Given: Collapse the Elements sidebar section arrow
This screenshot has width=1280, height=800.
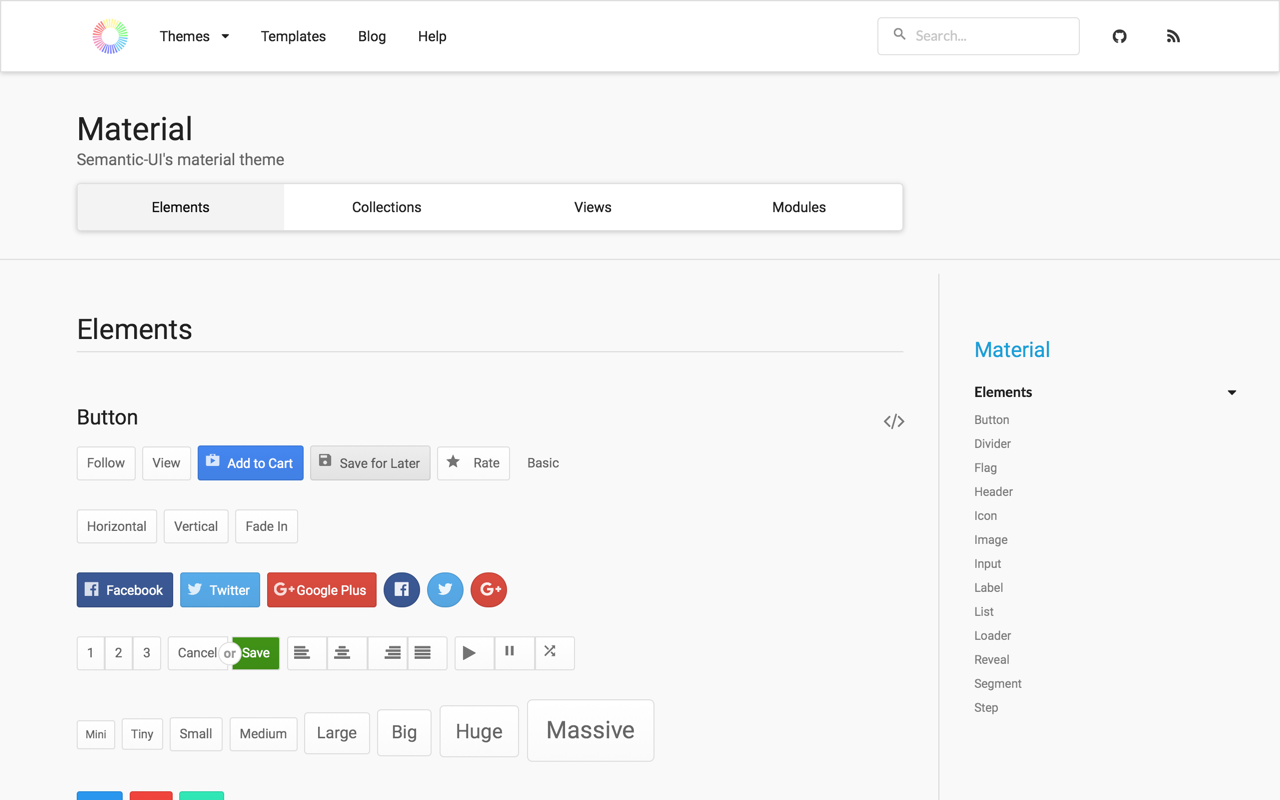Looking at the screenshot, I should tap(1232, 393).
